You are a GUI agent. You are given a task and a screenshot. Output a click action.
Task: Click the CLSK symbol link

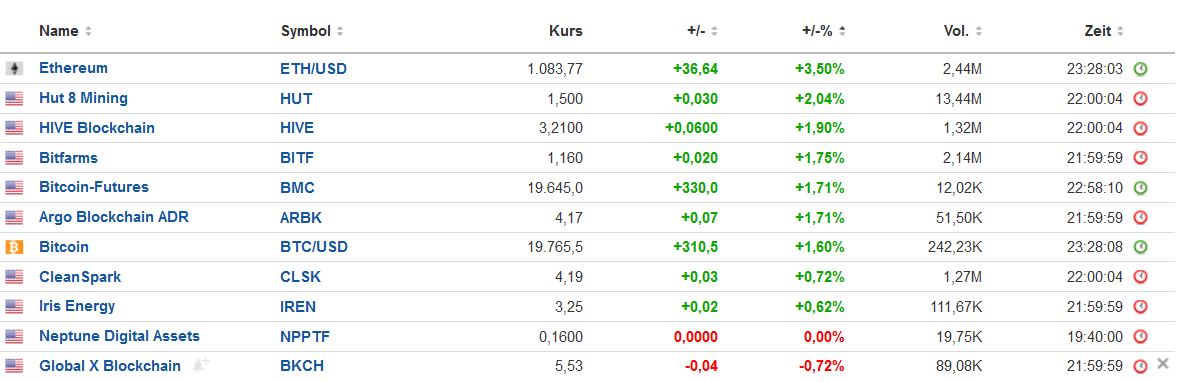coord(300,277)
